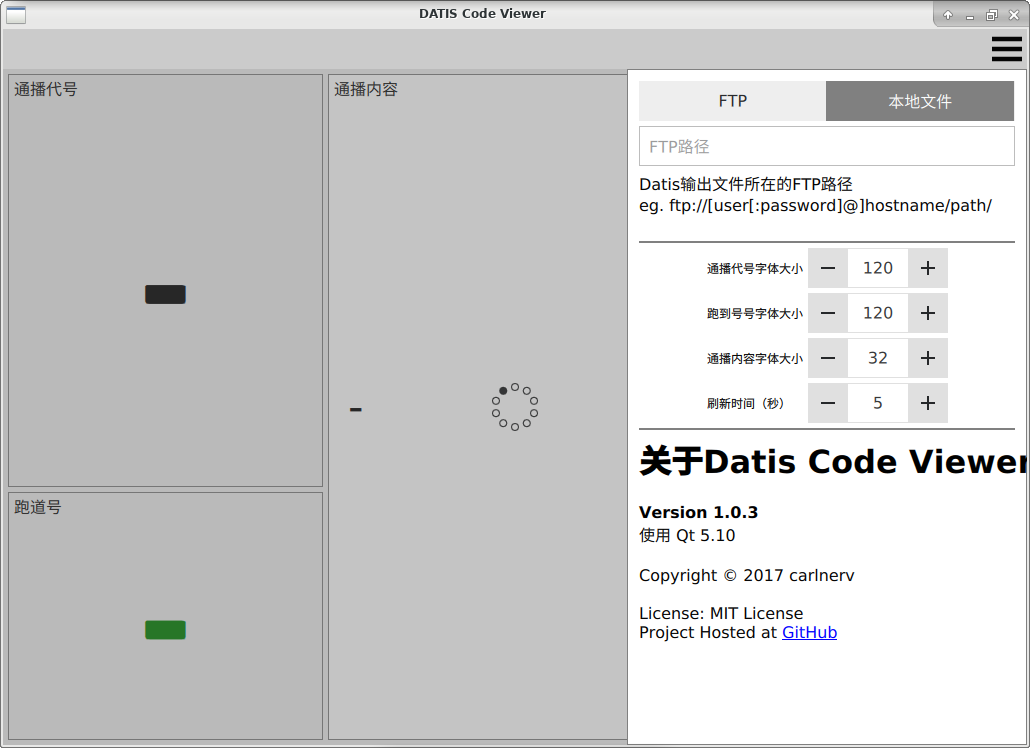The height and width of the screenshot is (748, 1030).
Task: Reduce 通播内容字体大小 using minus button
Action: (828, 358)
